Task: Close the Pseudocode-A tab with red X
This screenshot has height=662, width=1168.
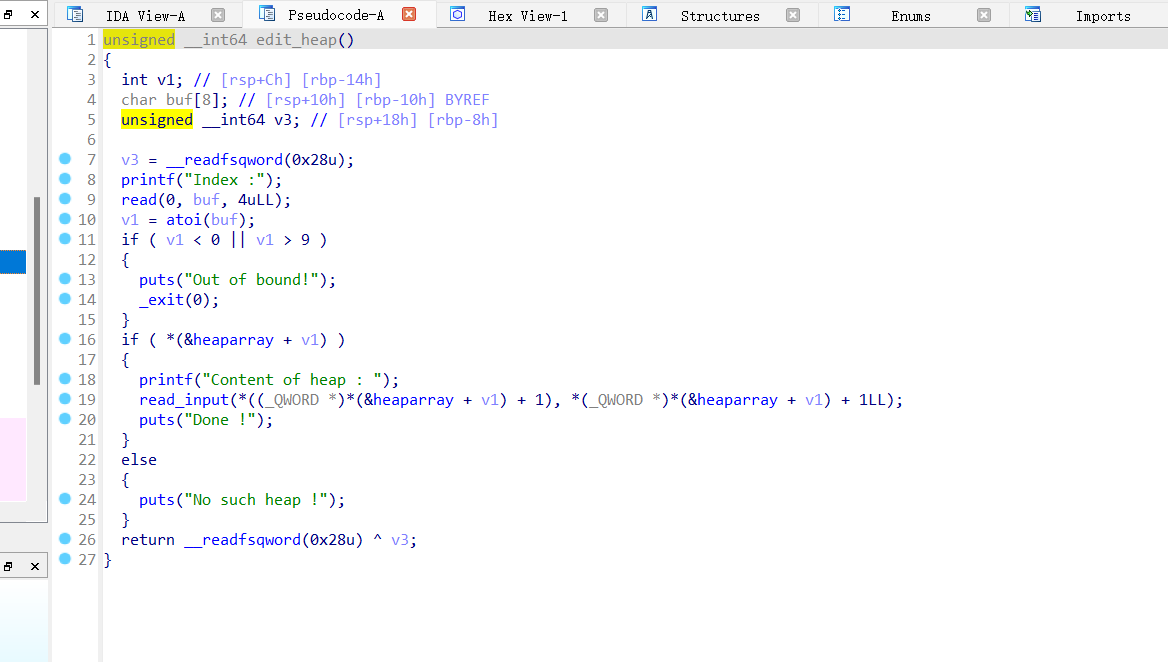Action: 409,14
